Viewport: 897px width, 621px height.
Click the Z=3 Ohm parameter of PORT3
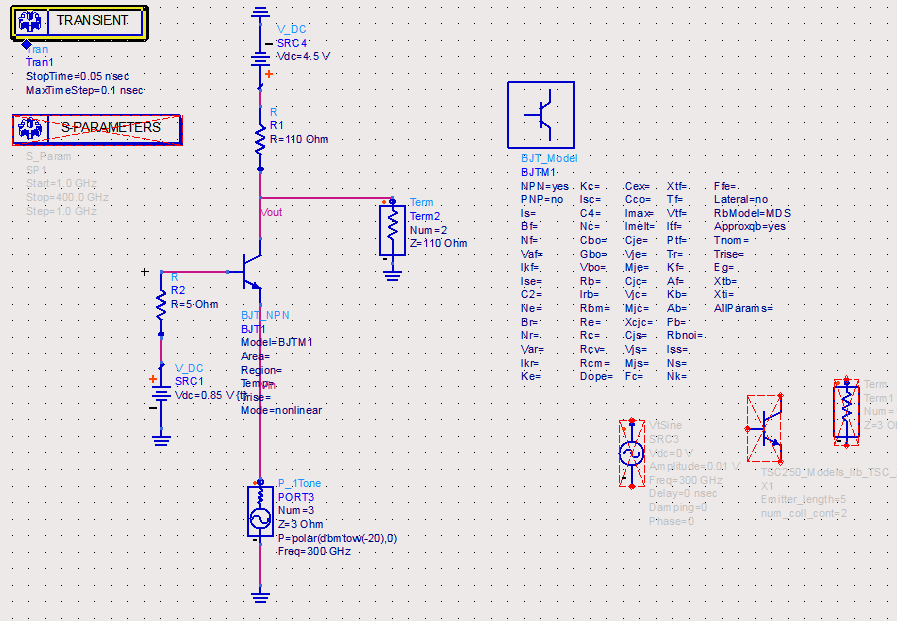pyautogui.click(x=300, y=524)
